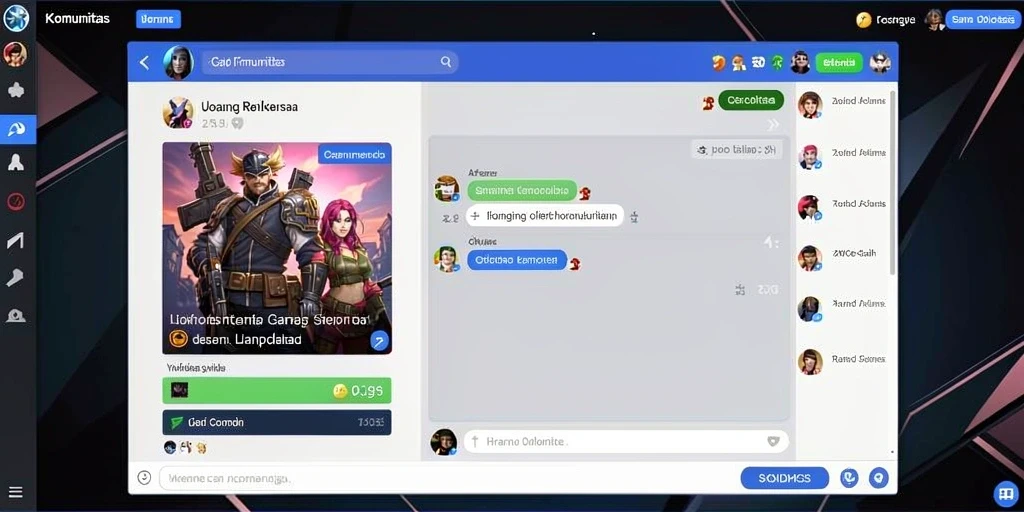Click the blue button beside Komunitas
Viewport: 1024px width, 512px height.
[x=158, y=20]
